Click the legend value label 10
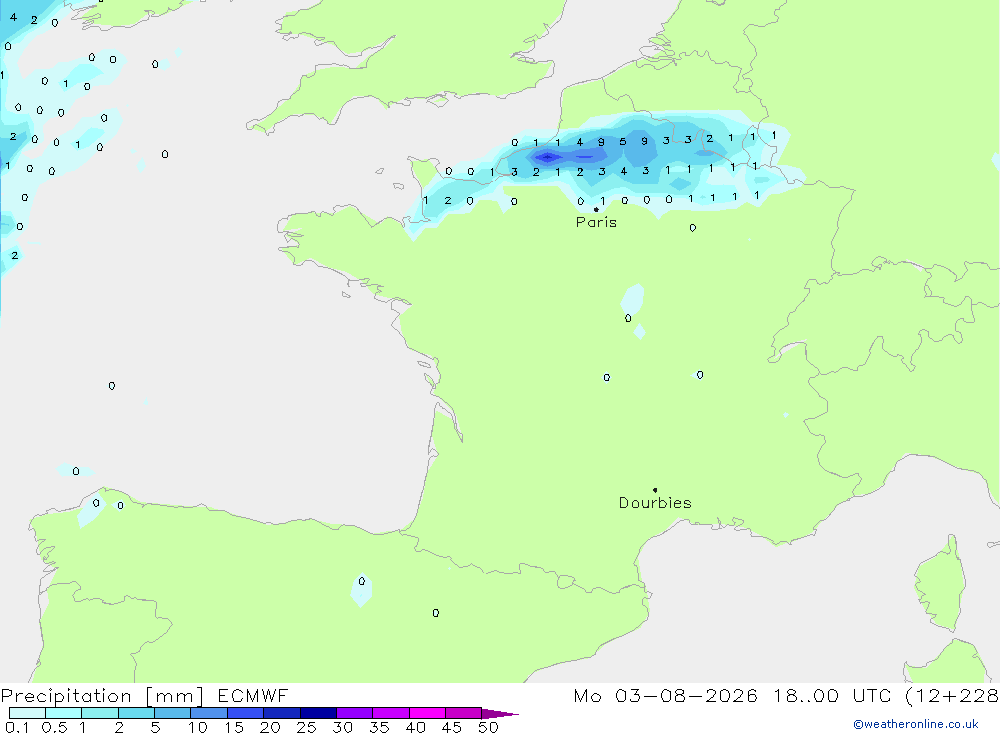1000x733 pixels. (x=198, y=727)
